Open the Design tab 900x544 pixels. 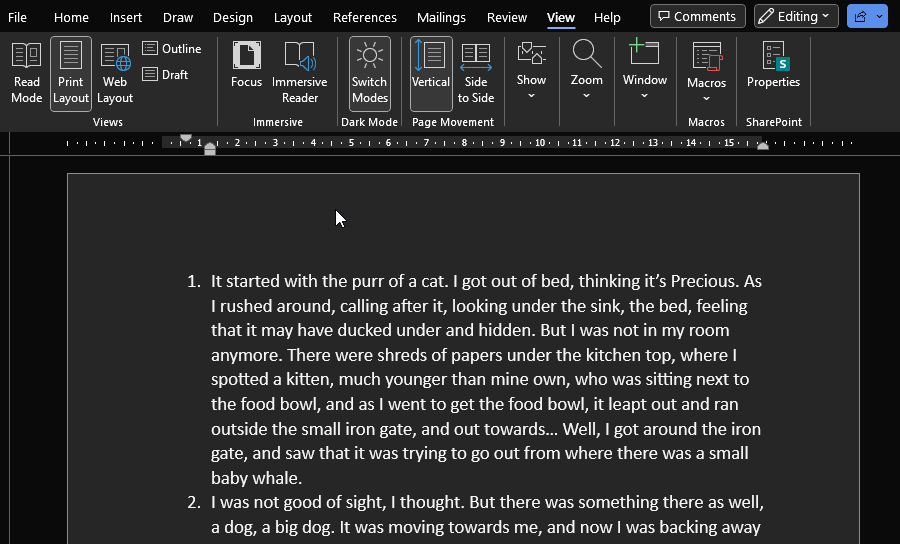[232, 17]
